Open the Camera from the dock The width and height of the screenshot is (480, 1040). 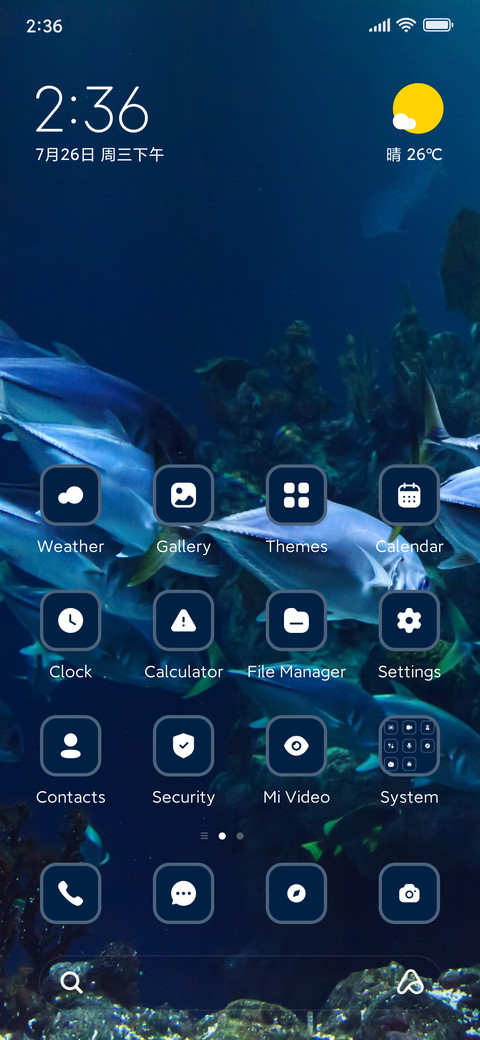point(409,893)
